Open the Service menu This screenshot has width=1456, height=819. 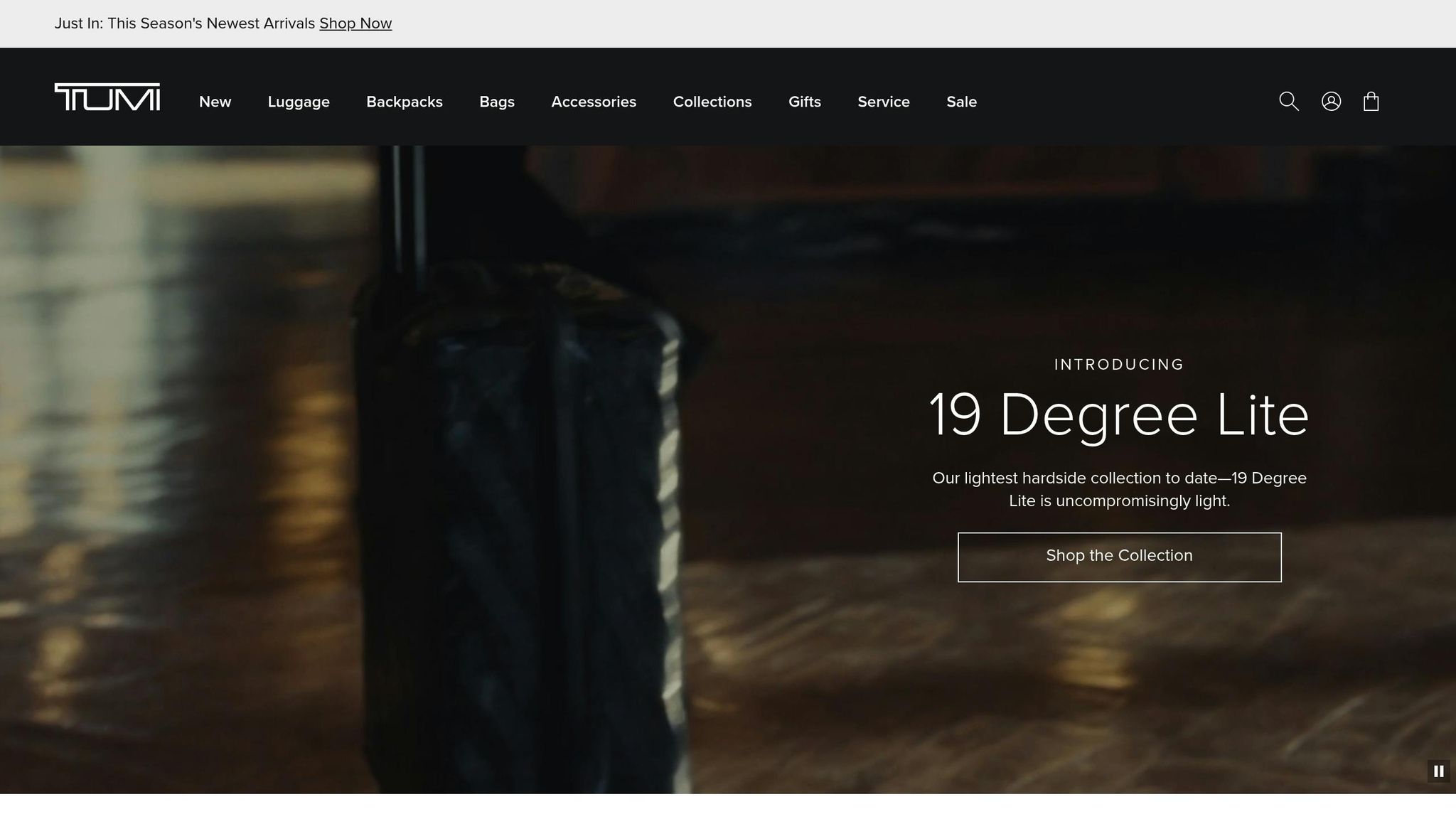pos(884,102)
